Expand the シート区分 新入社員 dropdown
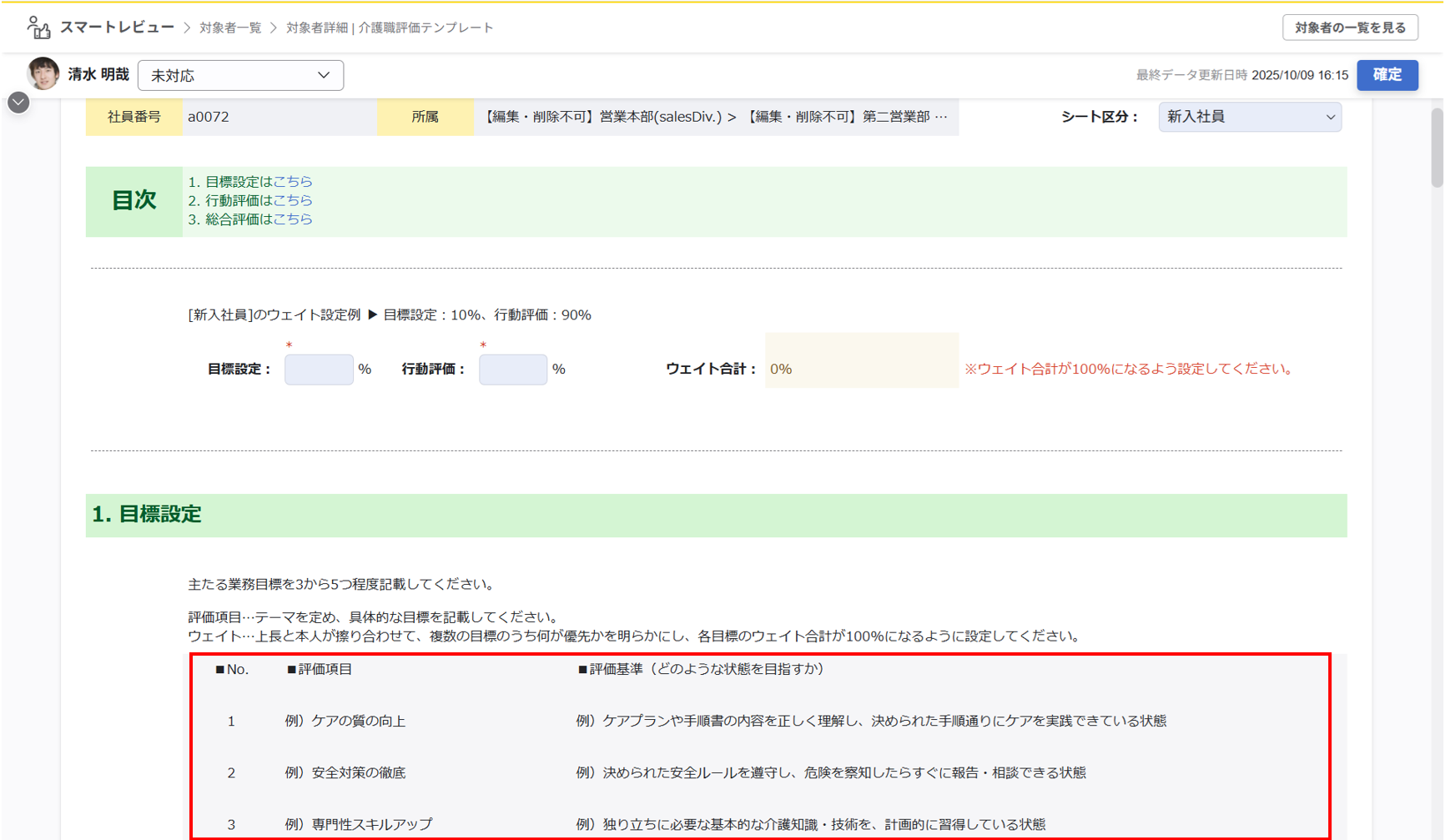Viewport: 1445px width, 840px height. 1249,117
